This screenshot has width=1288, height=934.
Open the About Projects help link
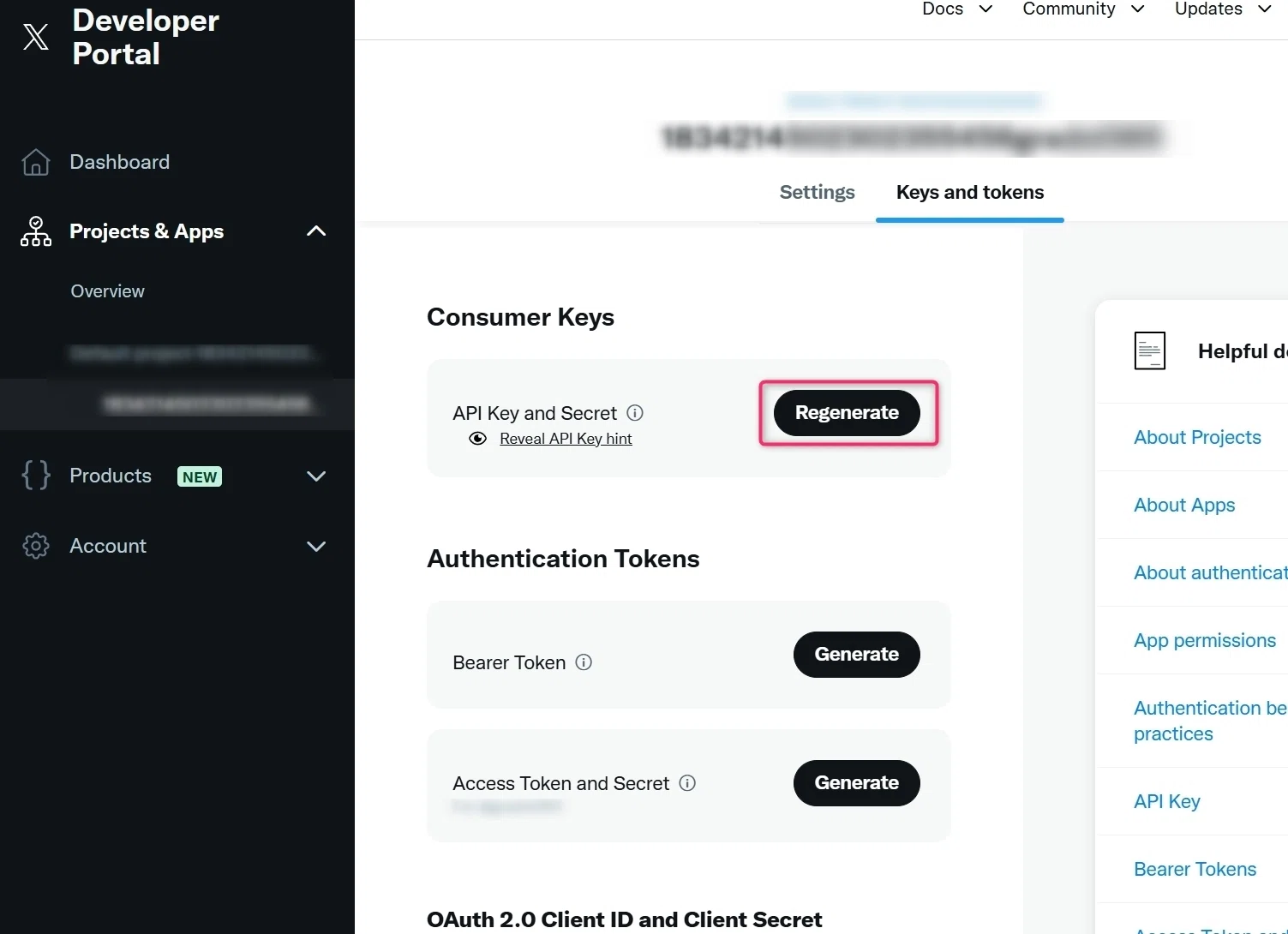tap(1197, 437)
